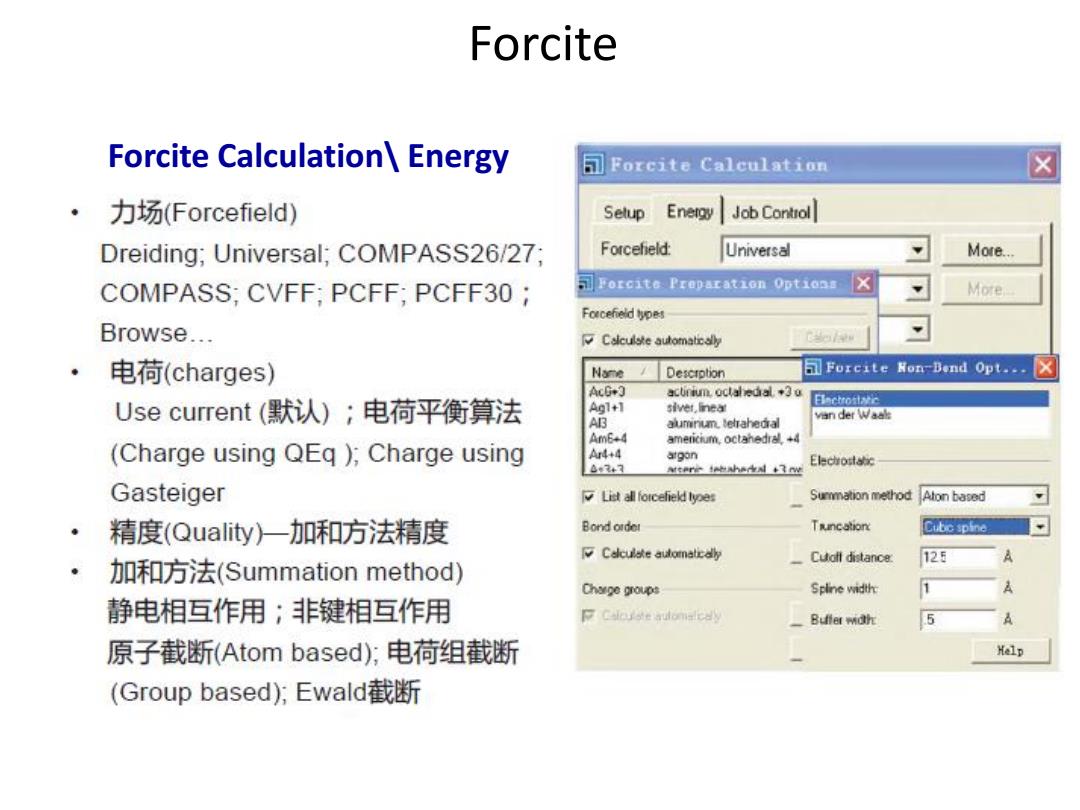The height and width of the screenshot is (810, 1080).
Task: Select the Am6+4 americium row
Action: click(694, 439)
